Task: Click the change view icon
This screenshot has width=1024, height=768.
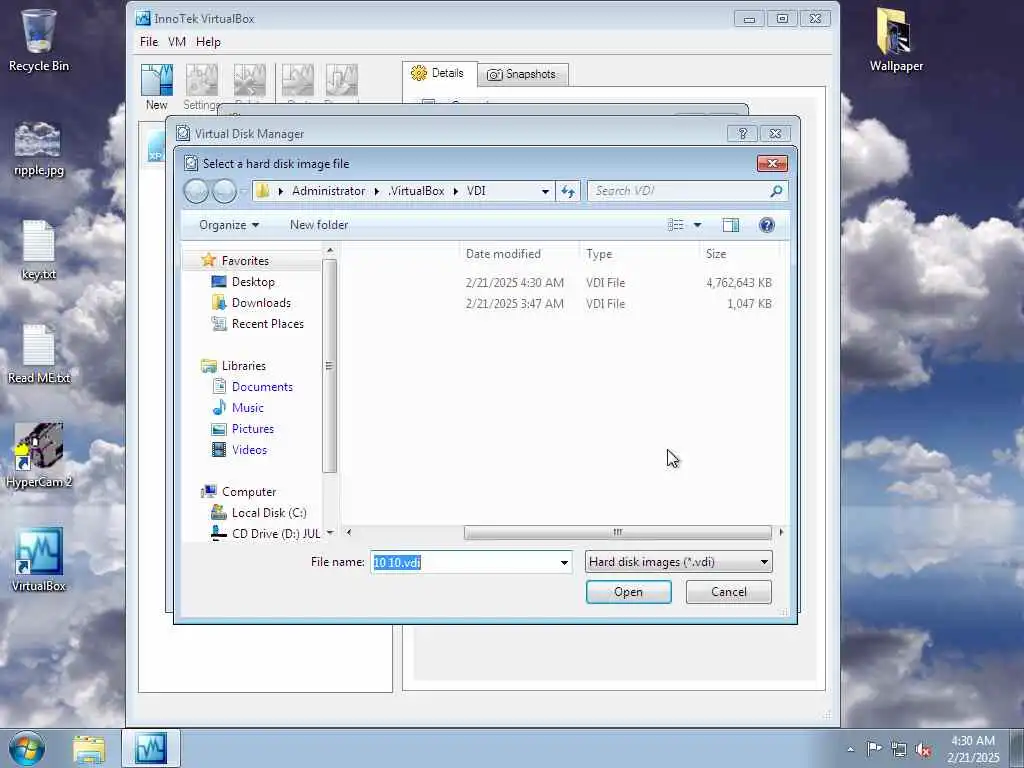Action: tap(676, 225)
